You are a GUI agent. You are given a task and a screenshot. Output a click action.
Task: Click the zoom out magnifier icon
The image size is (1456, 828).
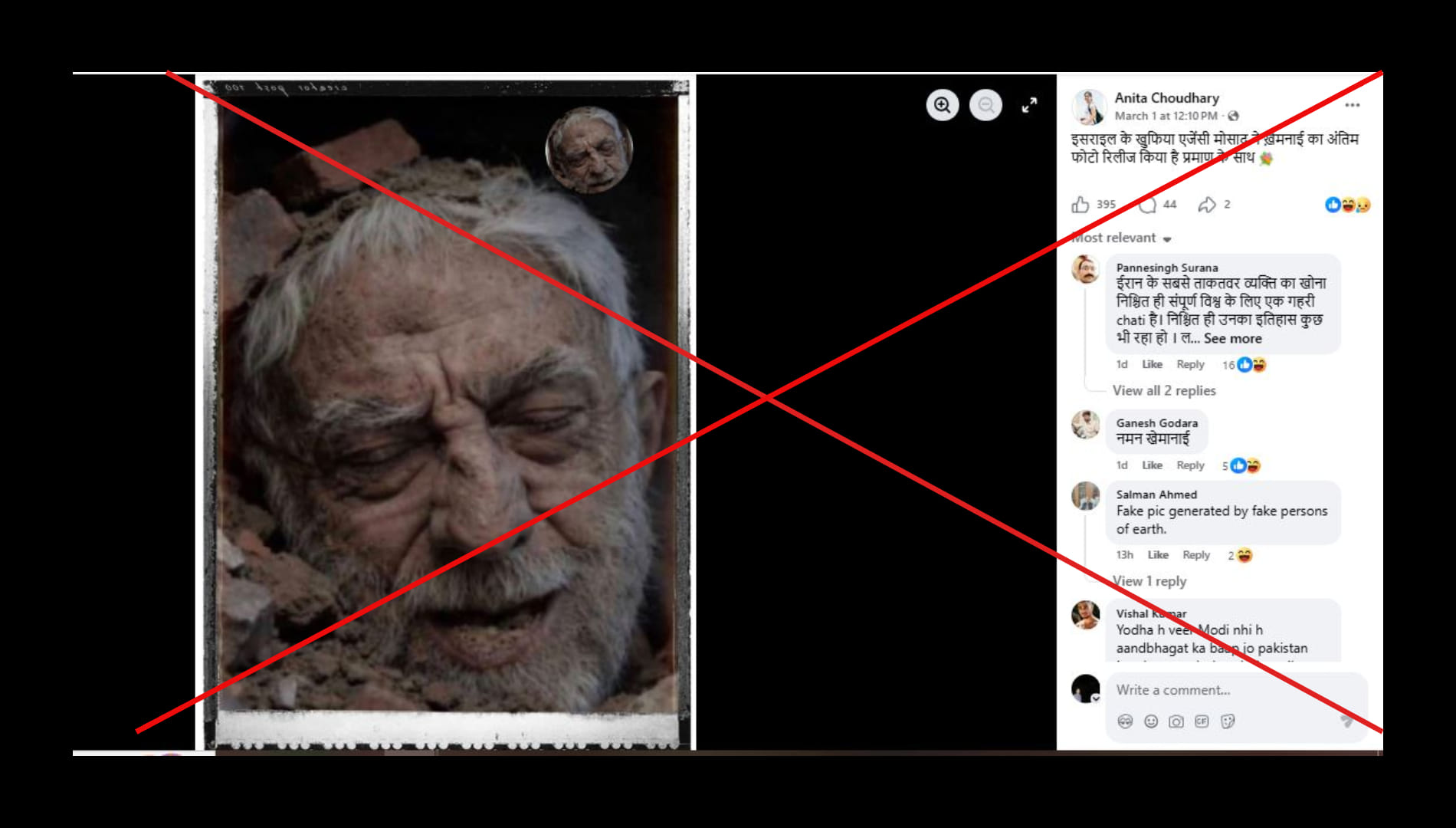(x=985, y=105)
